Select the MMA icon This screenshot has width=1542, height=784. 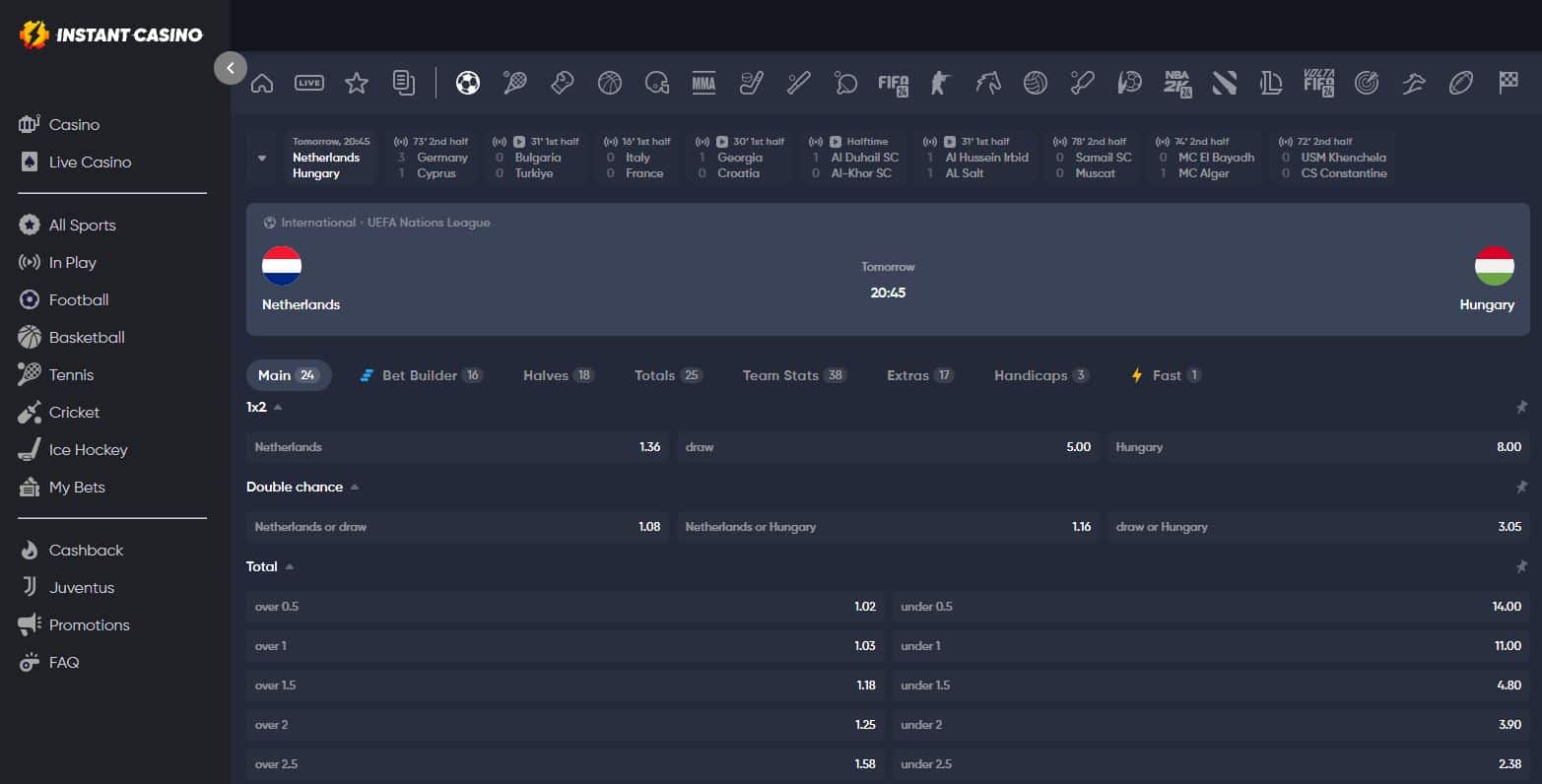704,83
